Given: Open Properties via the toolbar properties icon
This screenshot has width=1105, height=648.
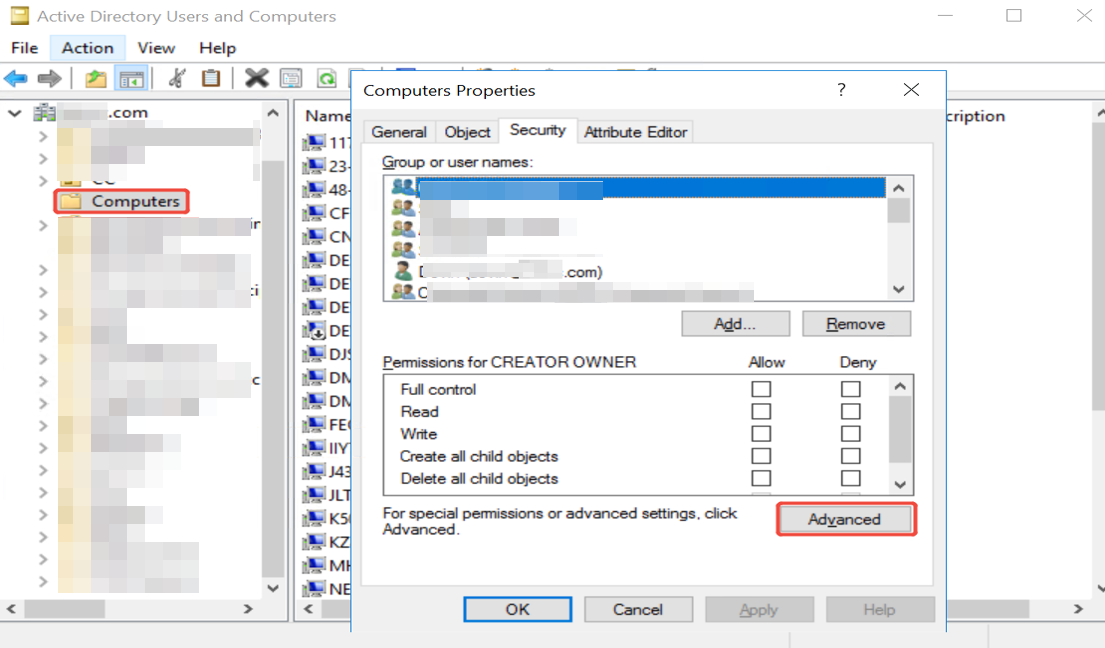Looking at the screenshot, I should point(291,77).
